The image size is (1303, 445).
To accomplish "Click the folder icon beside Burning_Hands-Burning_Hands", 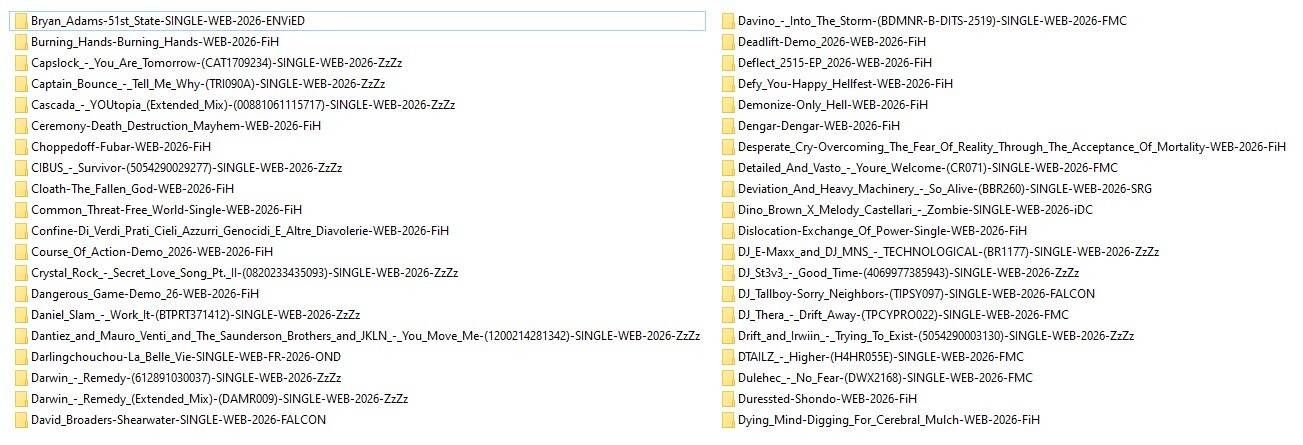I will 21,41.
